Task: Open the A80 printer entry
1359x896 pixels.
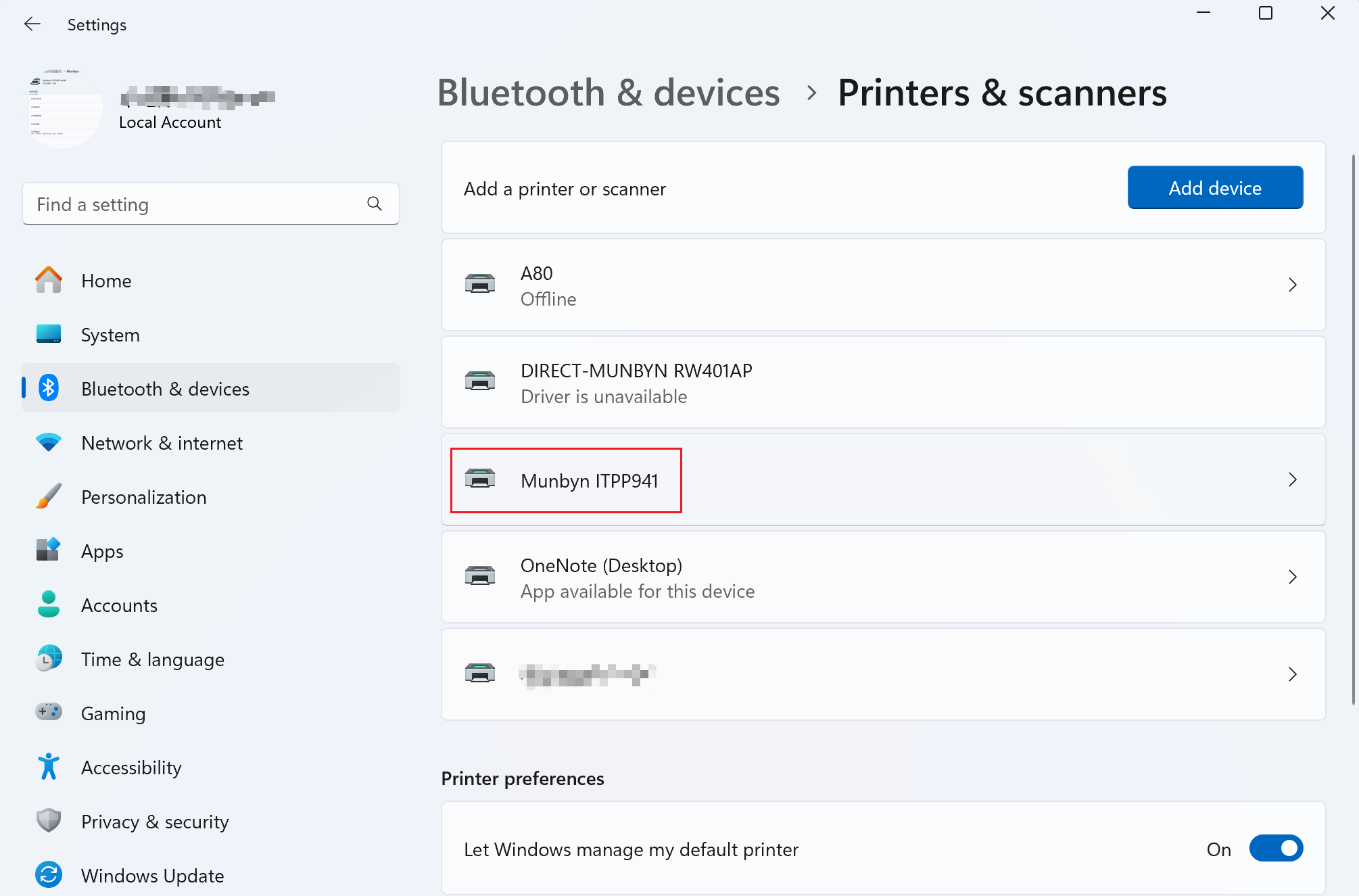Action: click(883, 285)
